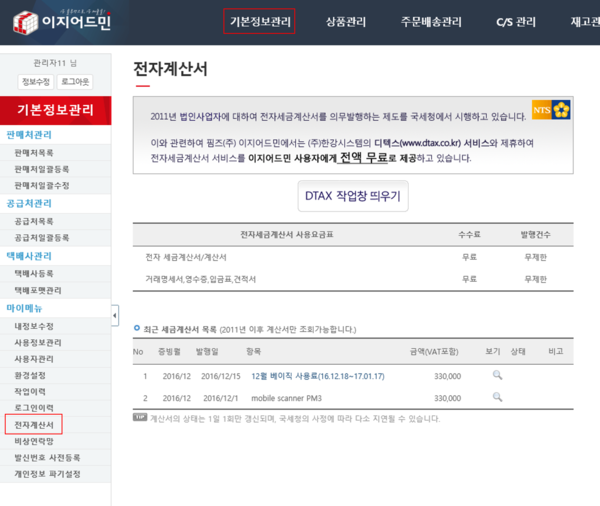Image resolution: width=600 pixels, height=506 pixels.
Task: Open 공급처목록 in sidebar
Action: pyautogui.click(x=34, y=221)
